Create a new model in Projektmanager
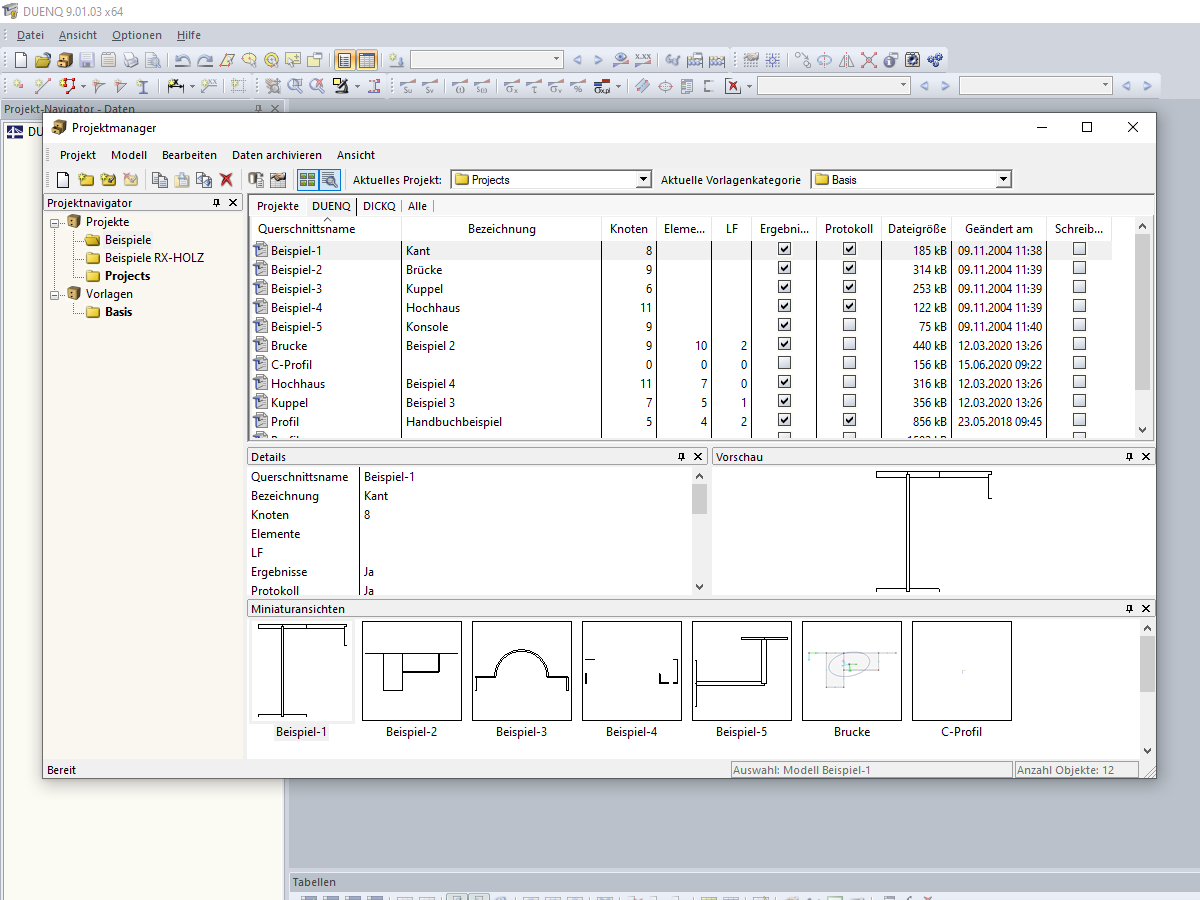Screen dimensions: 1200x900 [x=63, y=180]
